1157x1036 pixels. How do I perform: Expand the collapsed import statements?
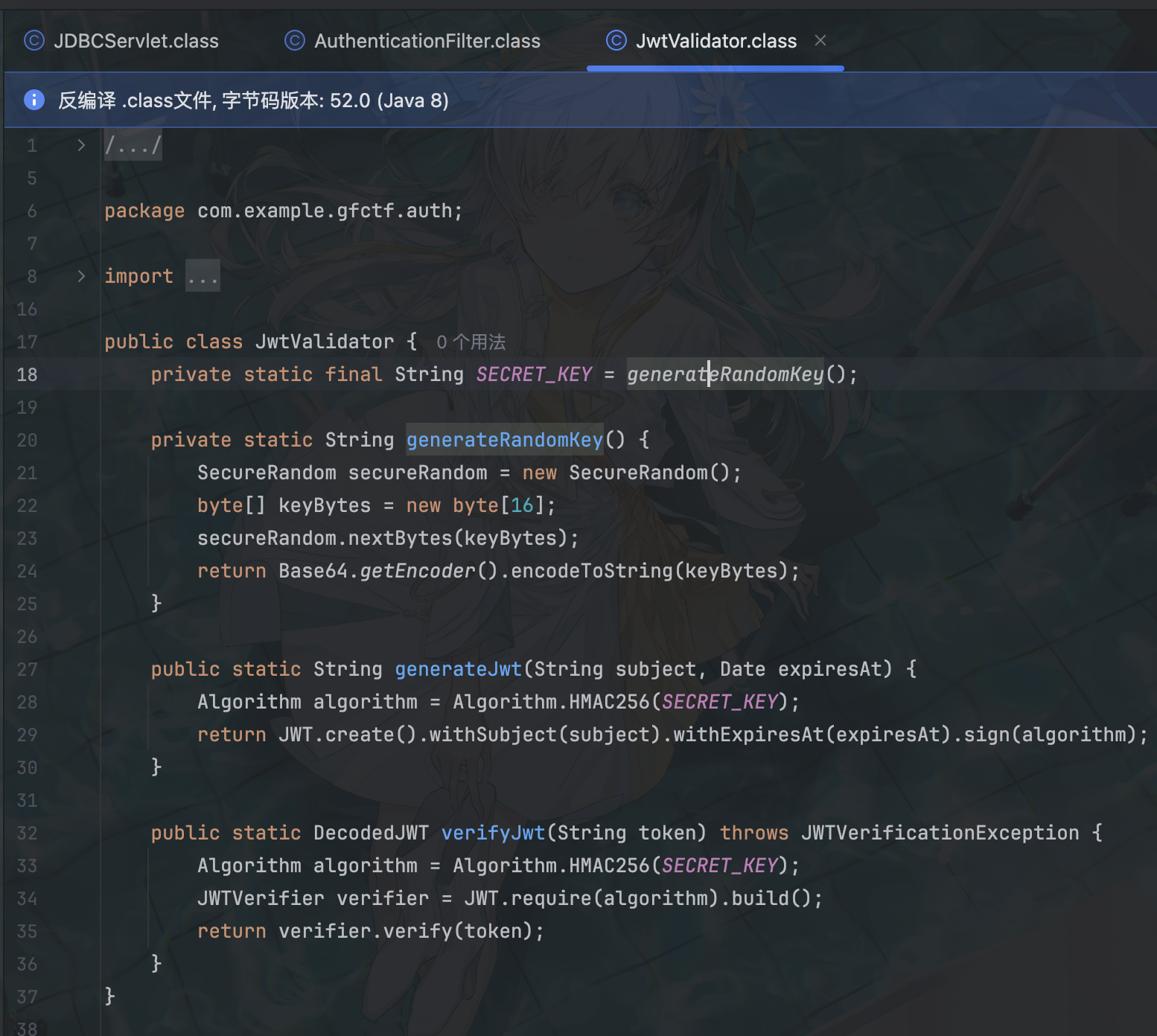(81, 276)
